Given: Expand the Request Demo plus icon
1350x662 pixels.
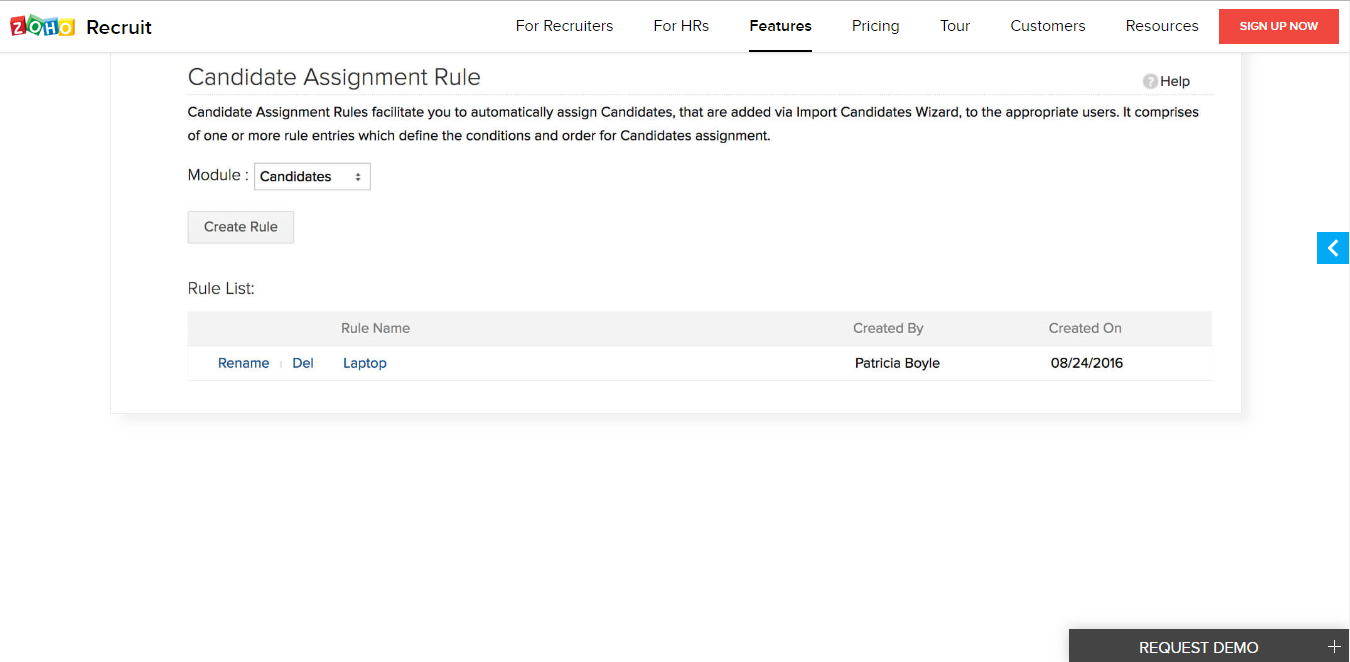Looking at the screenshot, I should [1333, 647].
